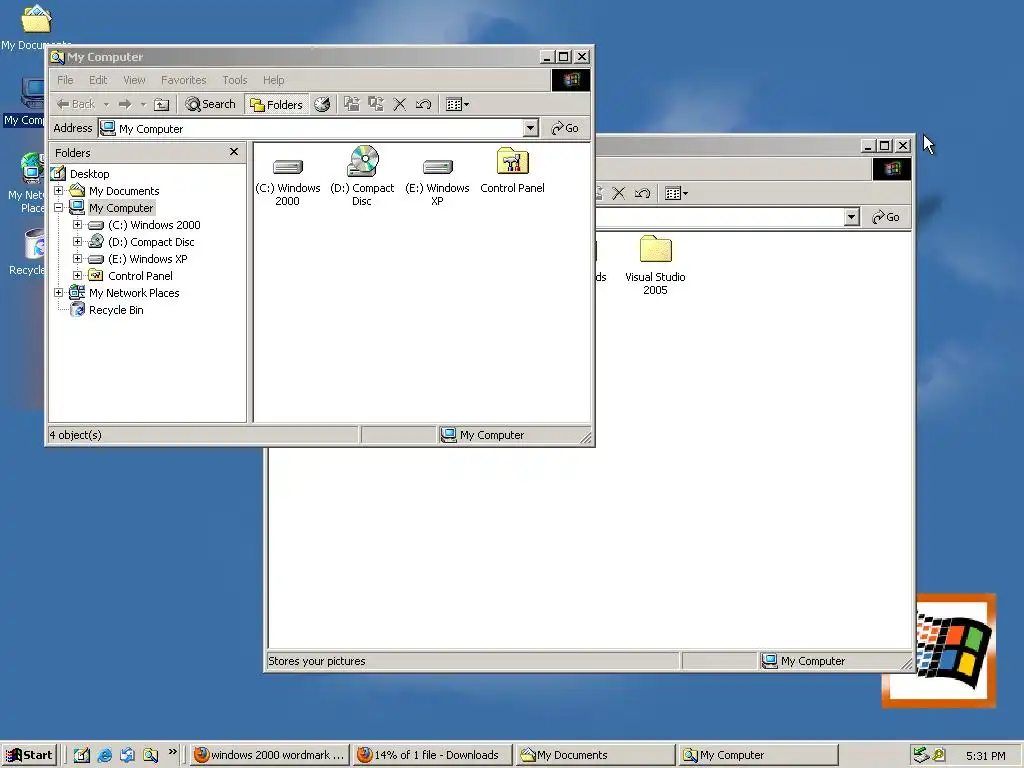Viewport: 1024px width, 768px height.
Task: Close the Folders pane with its X
Action: click(234, 152)
